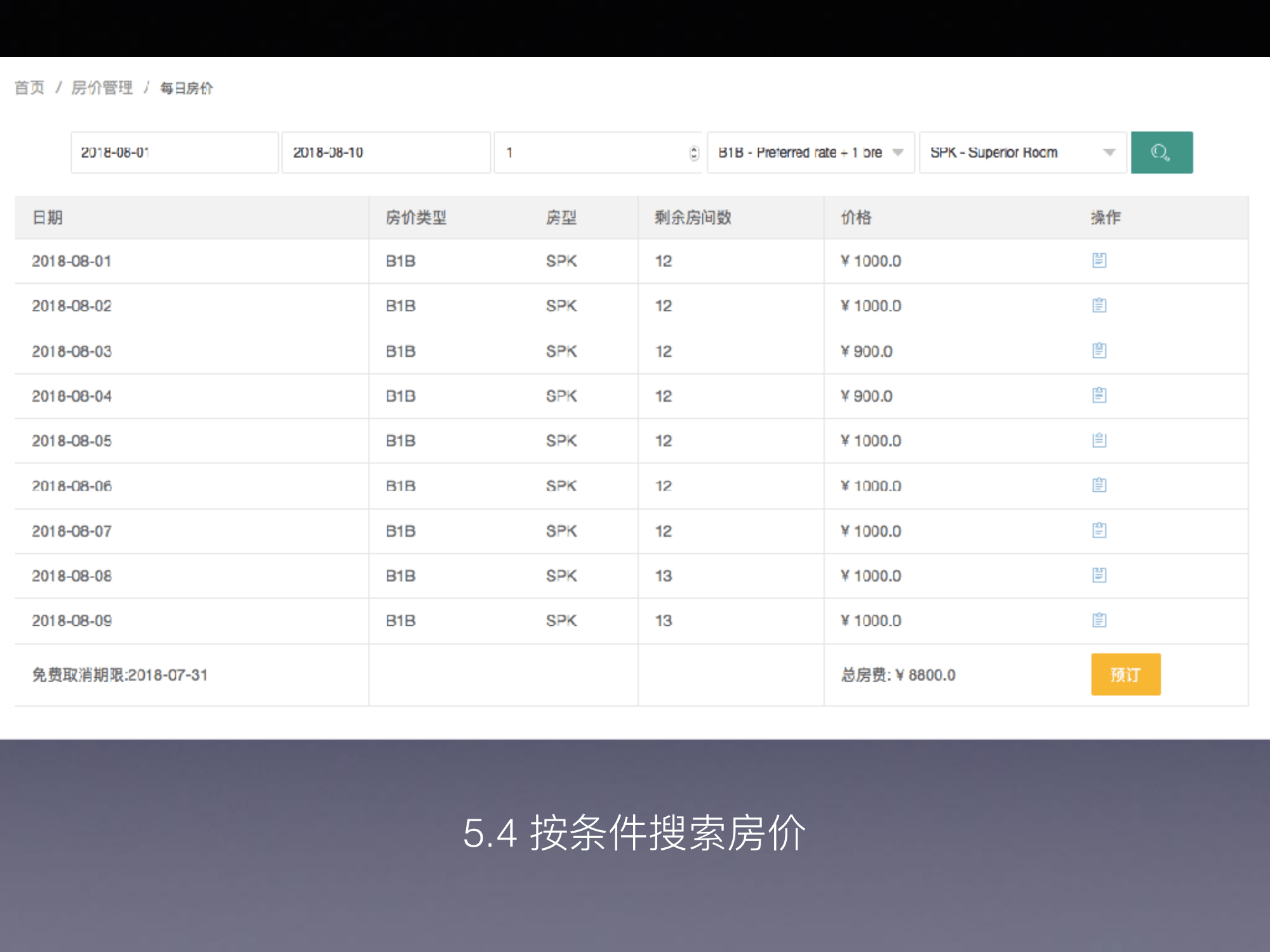Click the start date field 2018-08-01
This screenshot has width=1270, height=952.
click(x=175, y=152)
